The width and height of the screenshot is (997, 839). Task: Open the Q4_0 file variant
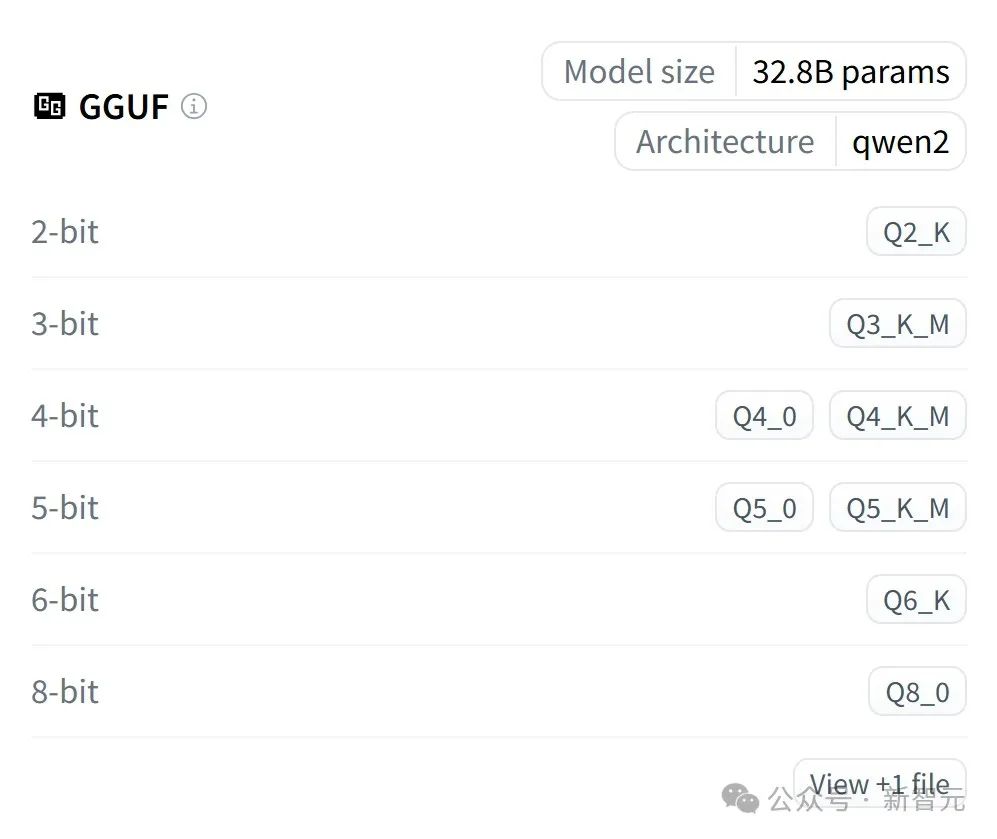(764, 416)
